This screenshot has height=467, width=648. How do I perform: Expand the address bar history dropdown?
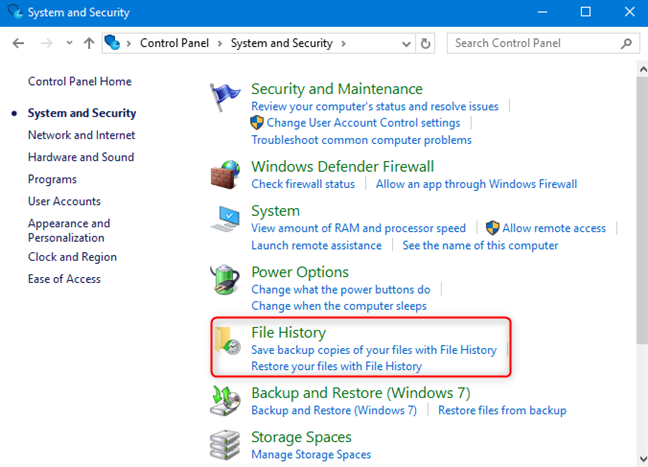coord(406,43)
